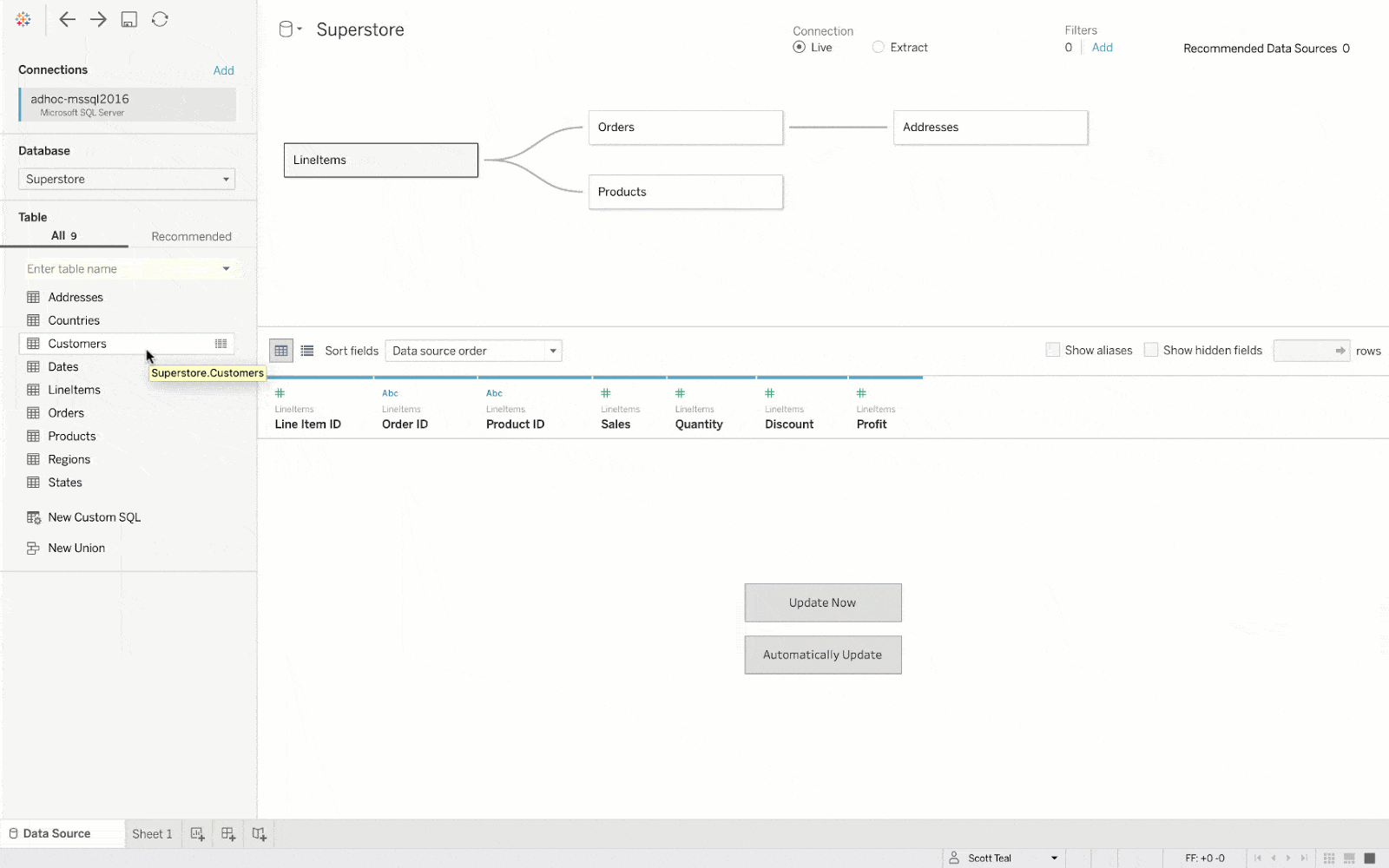Image resolution: width=1389 pixels, height=868 pixels.
Task: Open the Superstore database dropdown
Action: (x=127, y=180)
